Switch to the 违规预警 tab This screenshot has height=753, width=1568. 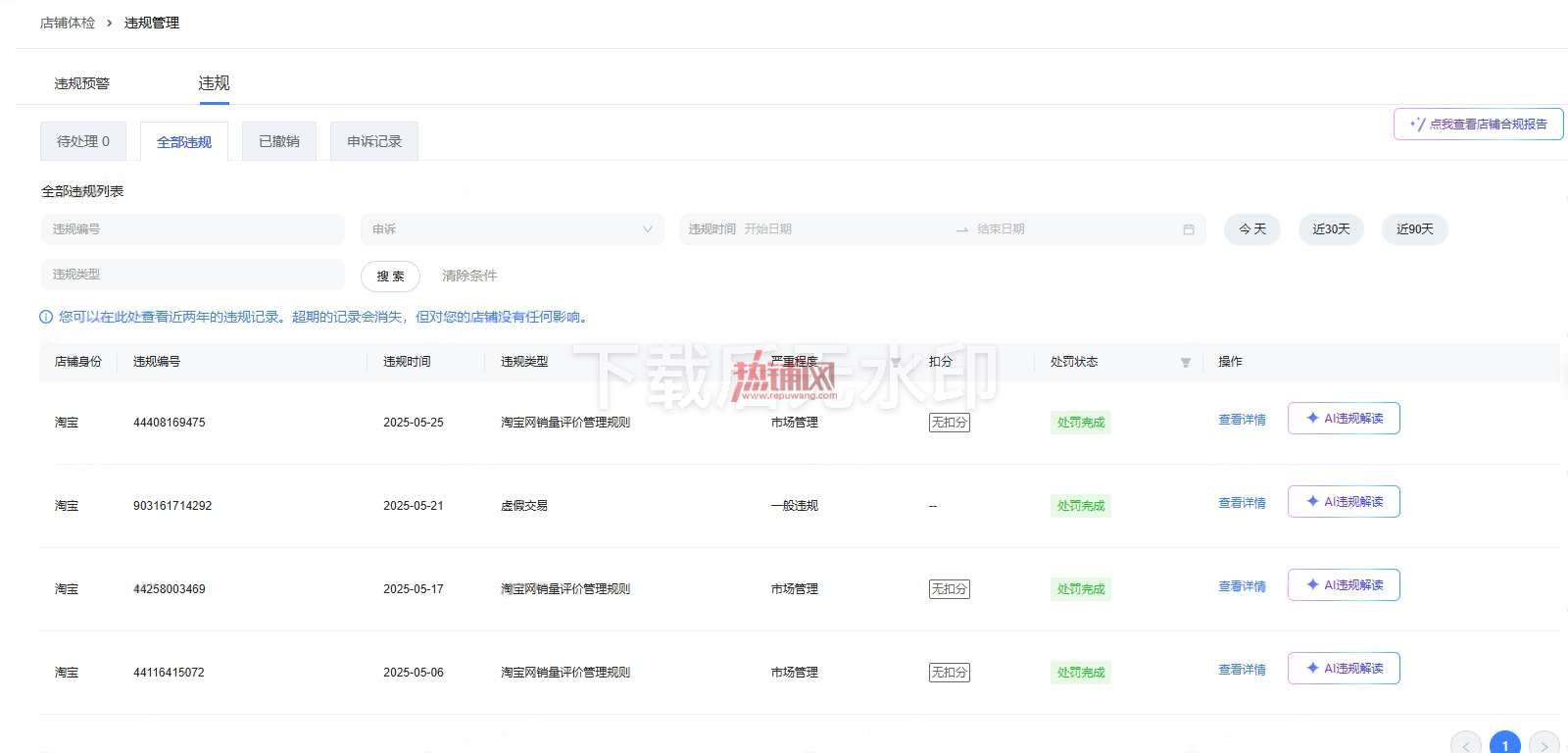(82, 83)
